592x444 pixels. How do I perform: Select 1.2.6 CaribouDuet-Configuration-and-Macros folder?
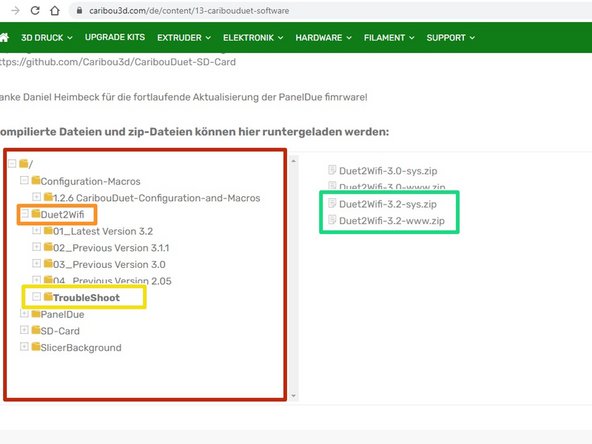click(x=157, y=198)
